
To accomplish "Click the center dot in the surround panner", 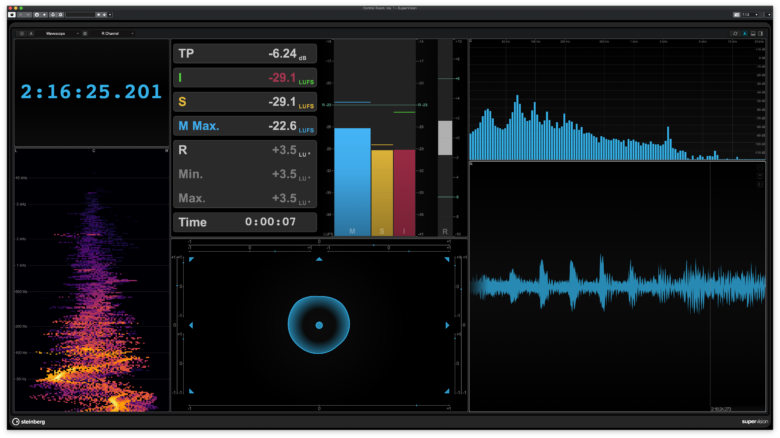I will click(319, 325).
